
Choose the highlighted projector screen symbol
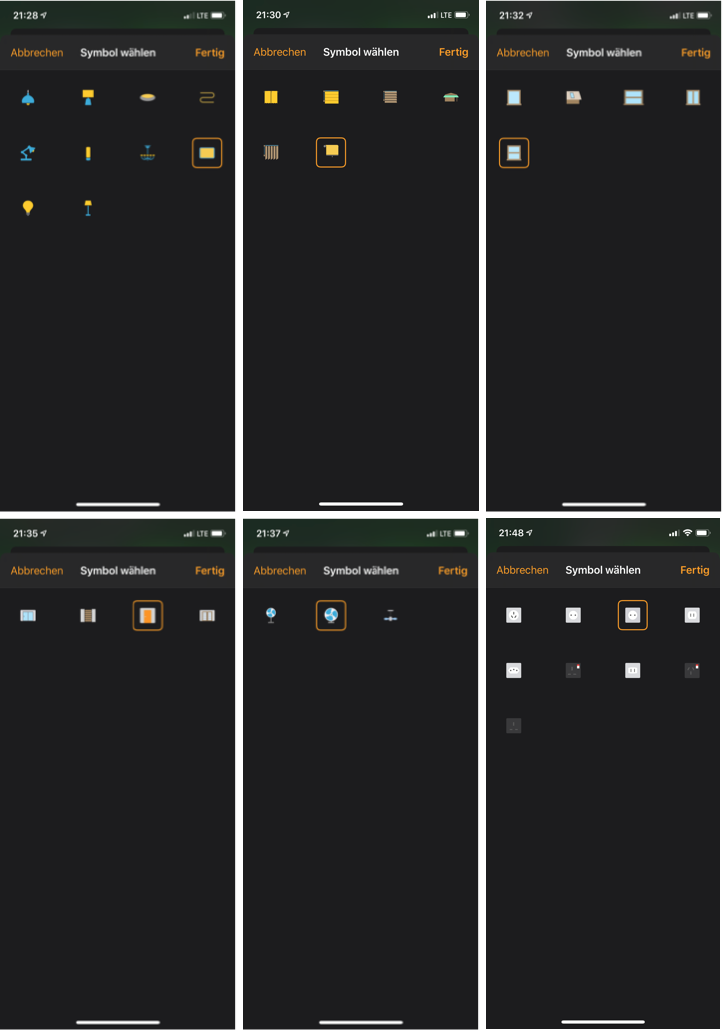point(331,152)
